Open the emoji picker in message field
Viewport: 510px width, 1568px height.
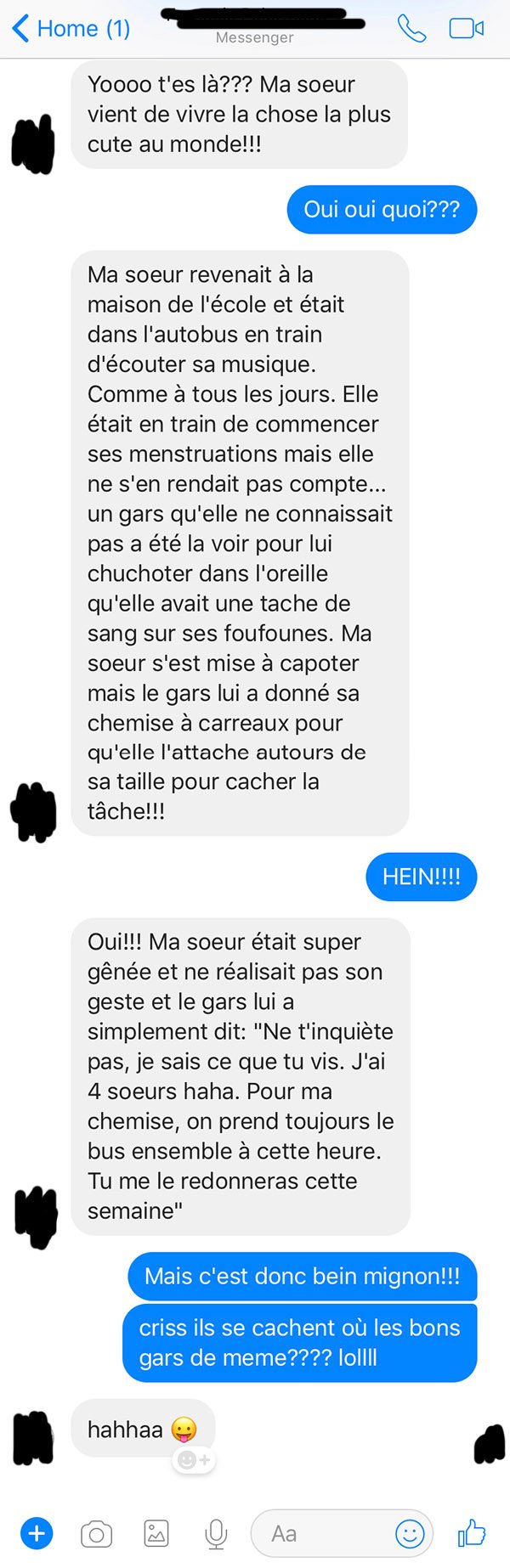pos(410,1533)
